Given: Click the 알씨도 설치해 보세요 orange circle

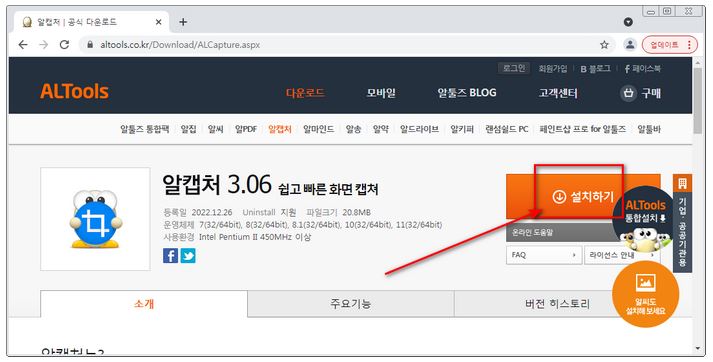Looking at the screenshot, I should (646, 294).
